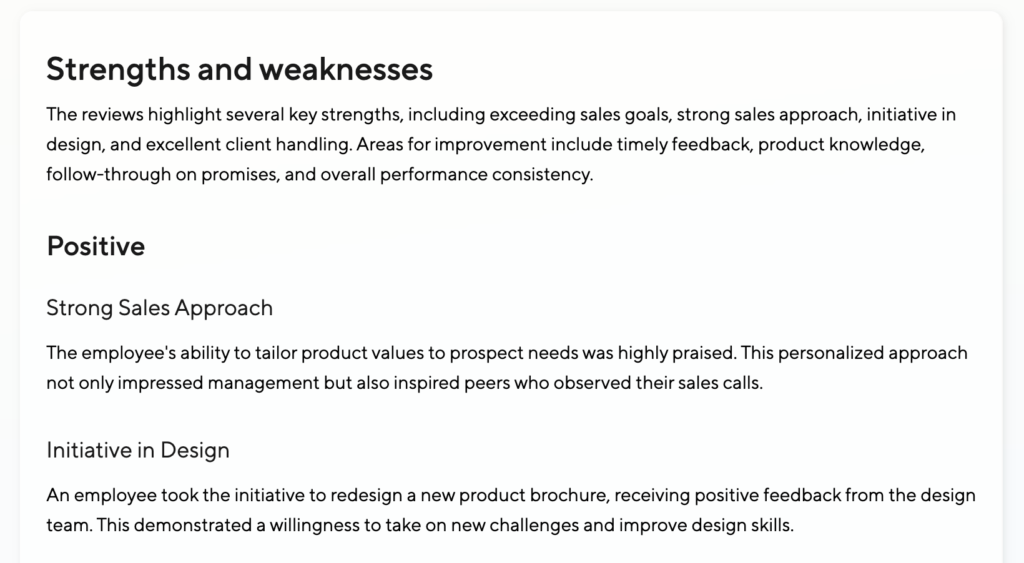Click the "Strengths and weaknesses" heading
This screenshot has width=1024, height=563.
click(239, 69)
